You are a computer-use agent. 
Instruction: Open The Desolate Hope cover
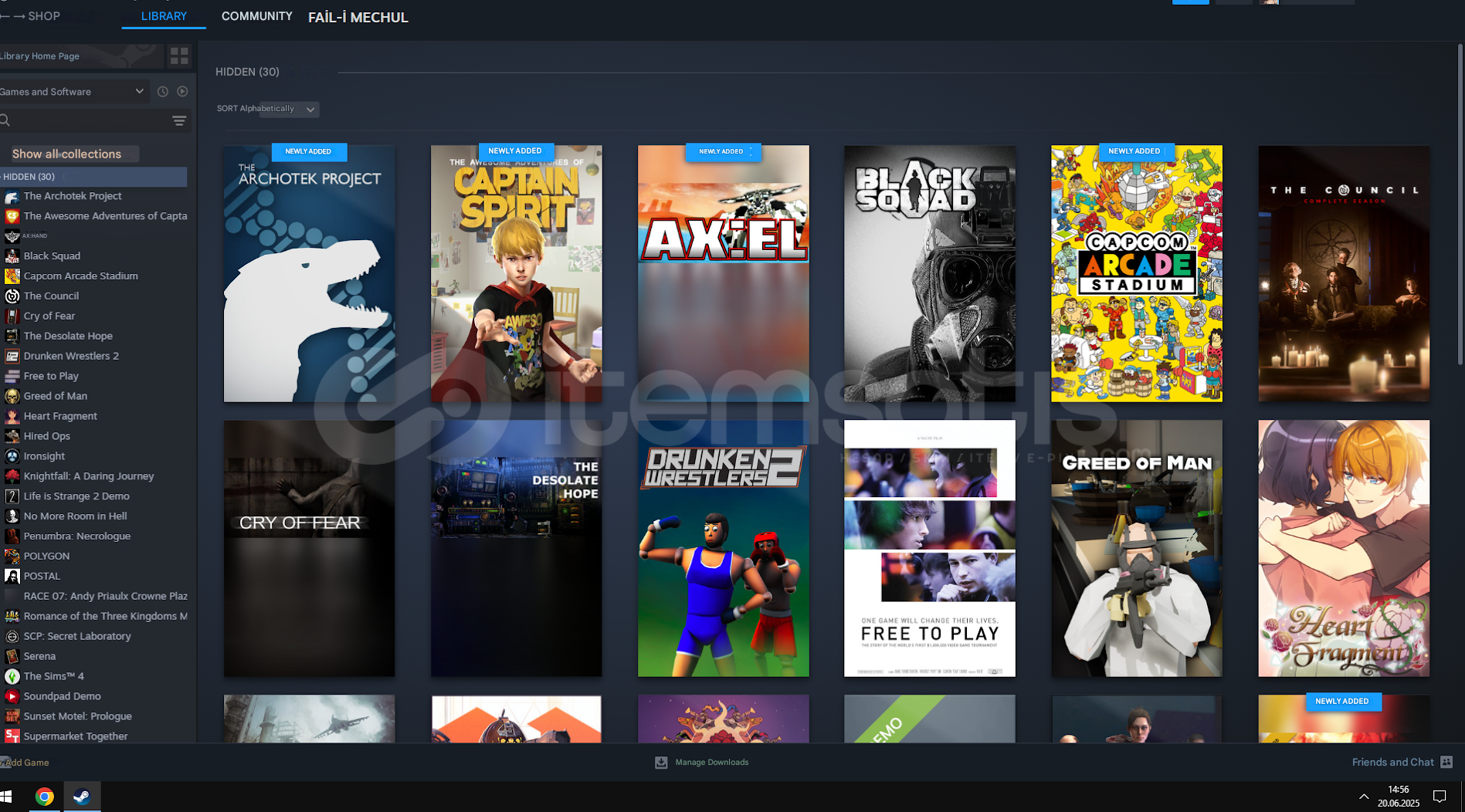(516, 548)
